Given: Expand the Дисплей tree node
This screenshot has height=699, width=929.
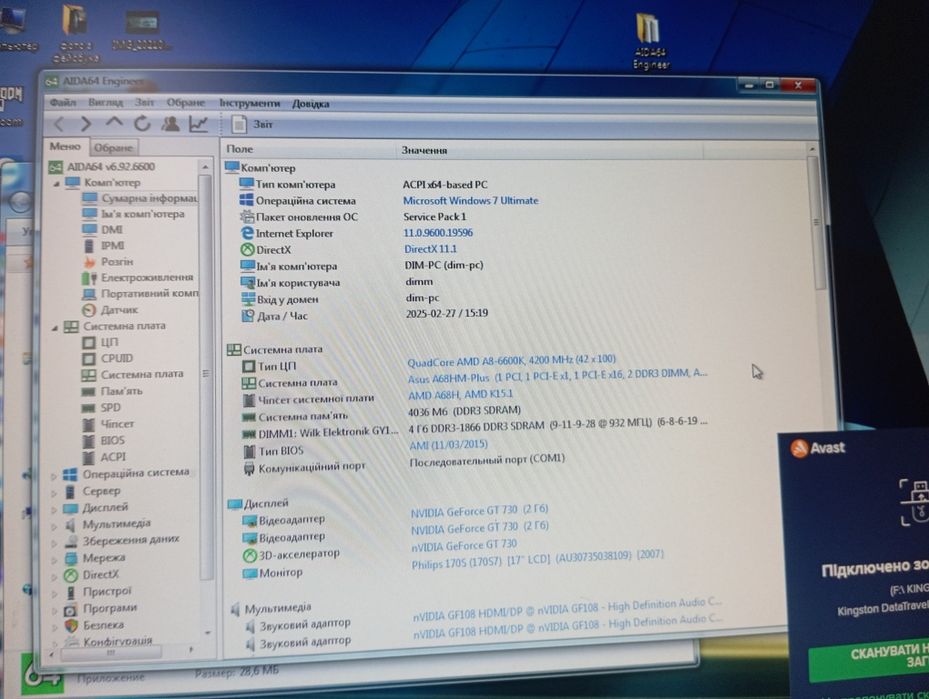Looking at the screenshot, I should [54, 509].
